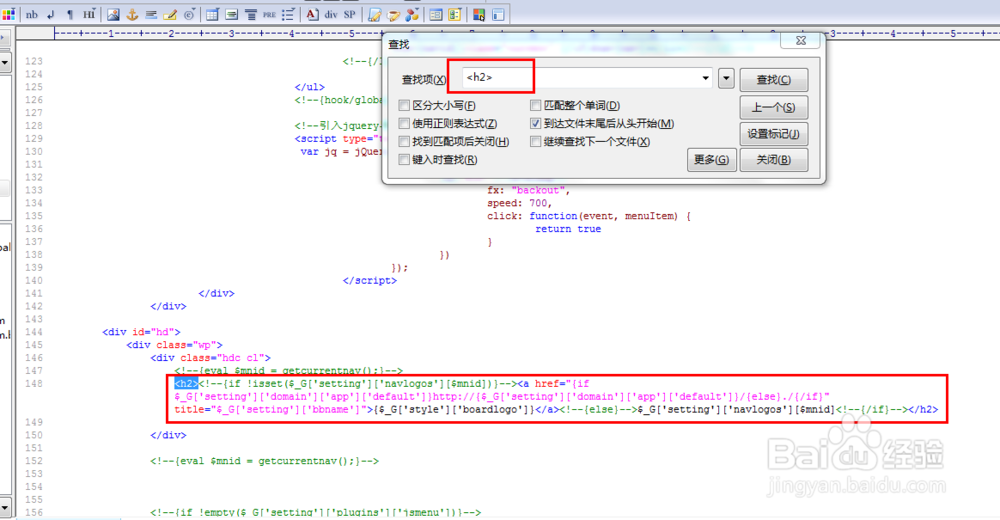Screen dimensions: 1000x520
Task: Insert anchor link with anchor icon
Action: click(x=132, y=14)
